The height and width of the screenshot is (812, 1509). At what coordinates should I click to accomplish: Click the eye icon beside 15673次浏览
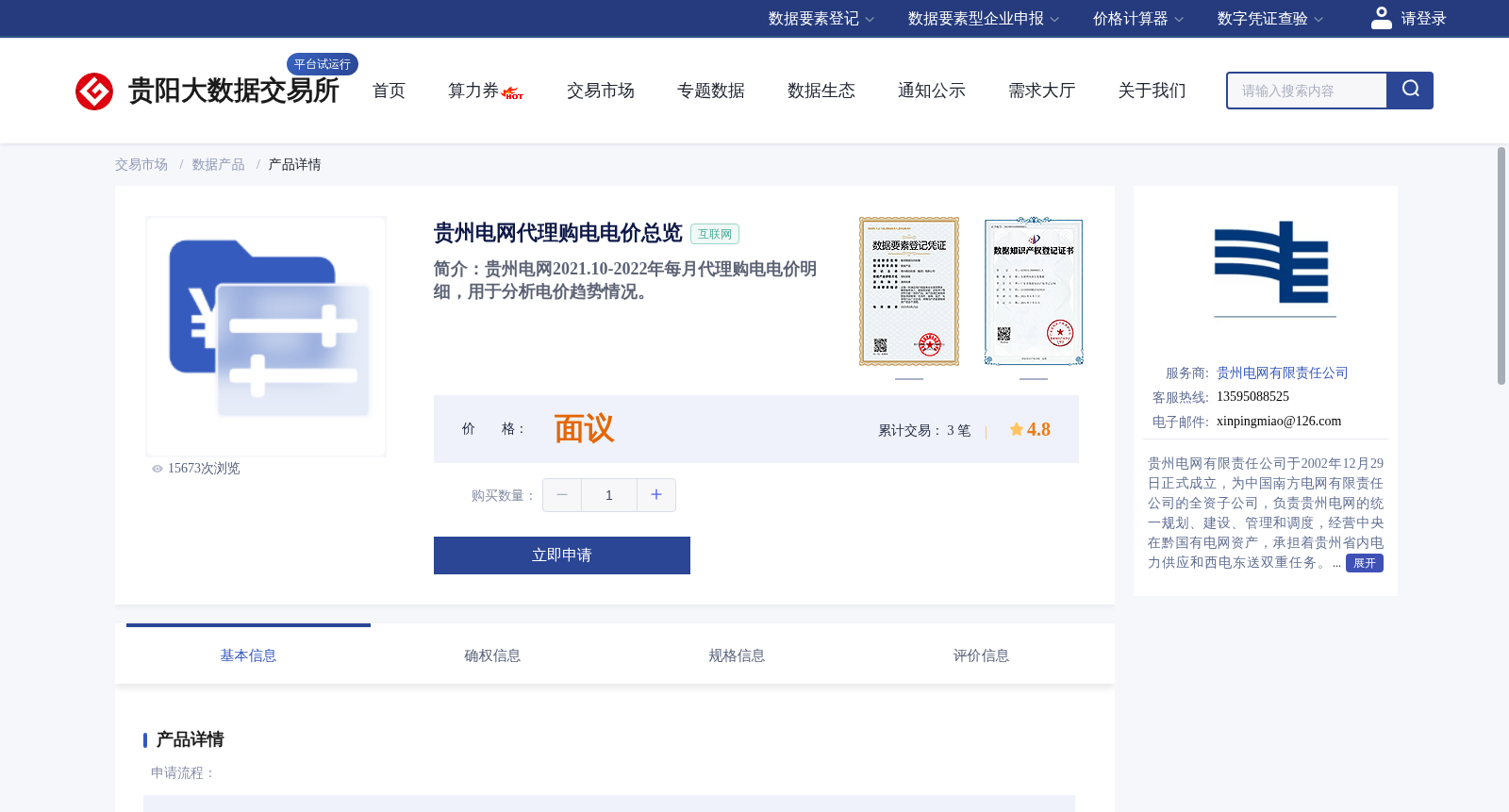pyautogui.click(x=158, y=469)
